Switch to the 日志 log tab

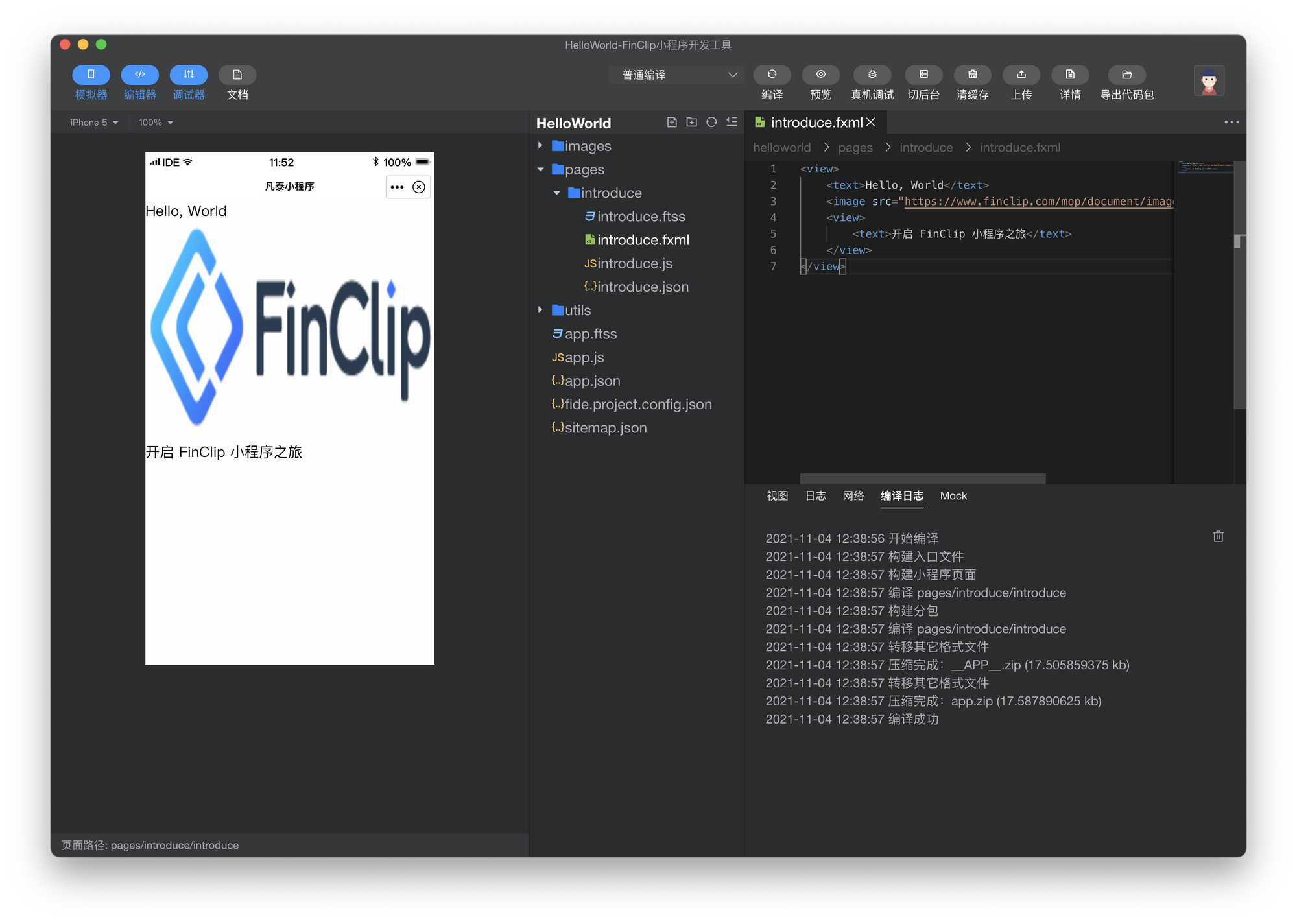point(815,495)
